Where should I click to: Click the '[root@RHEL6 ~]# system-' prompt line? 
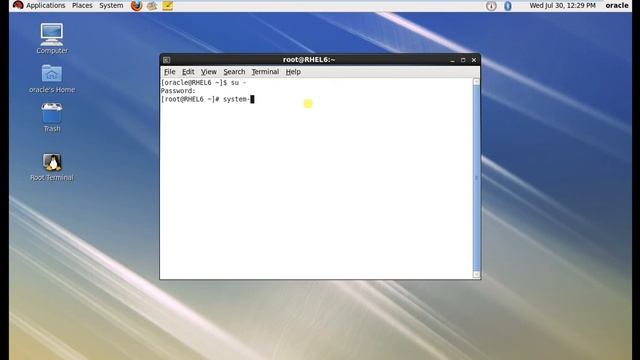tap(207, 99)
